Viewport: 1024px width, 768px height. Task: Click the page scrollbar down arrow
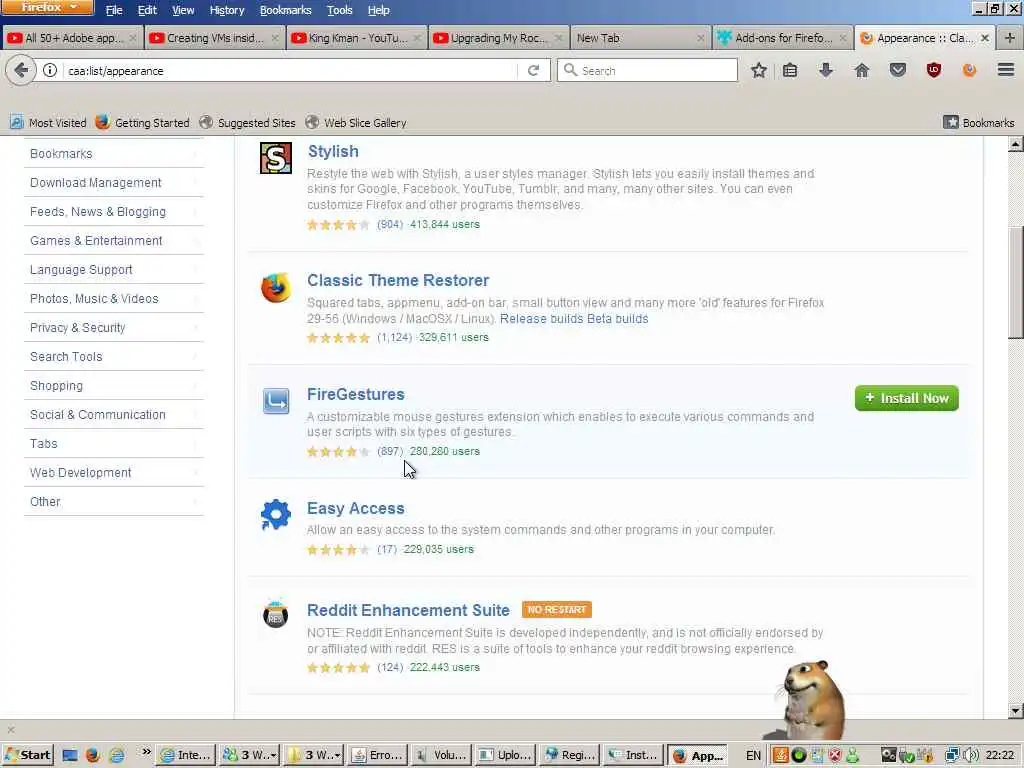pos(1016,711)
